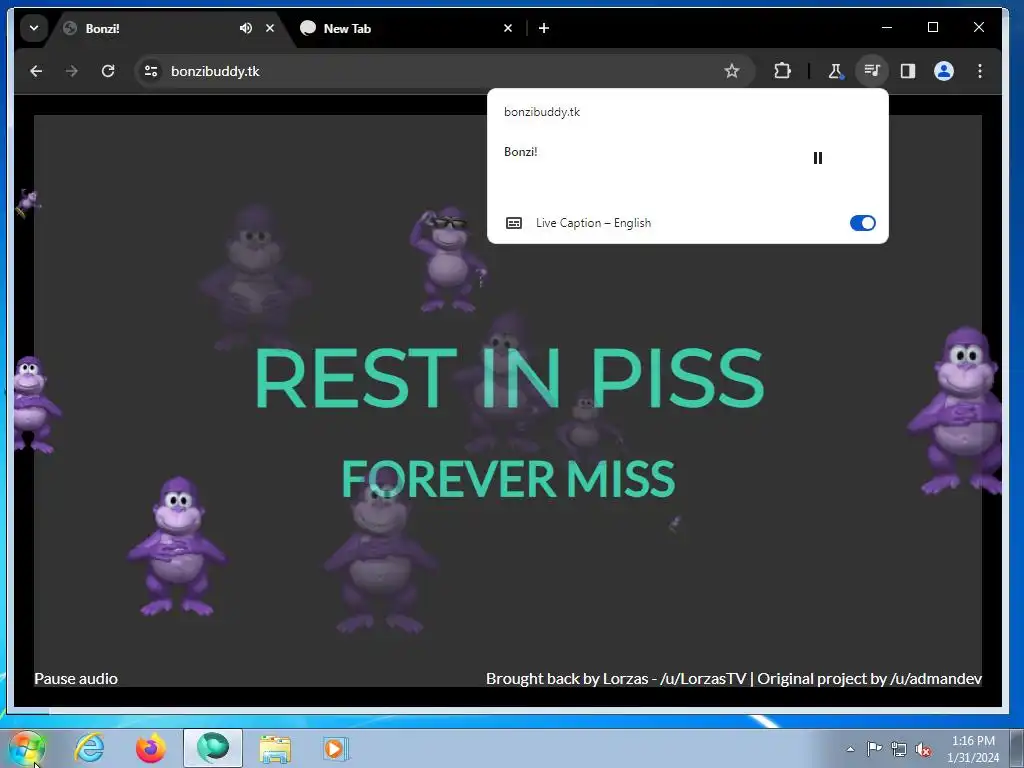Mute audio icon on Bonzi! tab
Screen dimensions: 1024x768
pyautogui.click(x=246, y=28)
